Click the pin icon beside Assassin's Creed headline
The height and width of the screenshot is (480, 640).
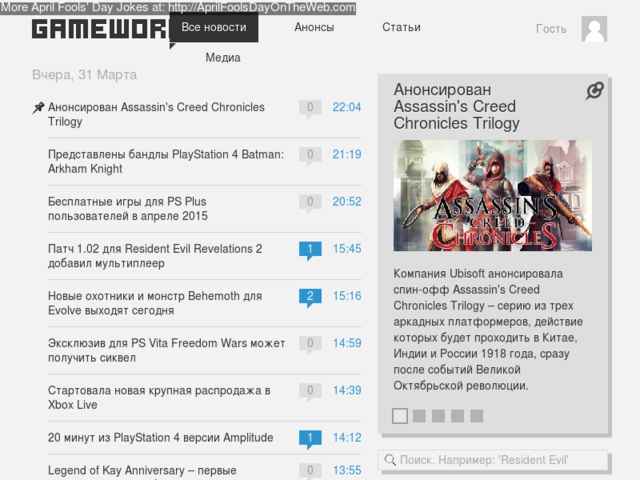coord(38,108)
